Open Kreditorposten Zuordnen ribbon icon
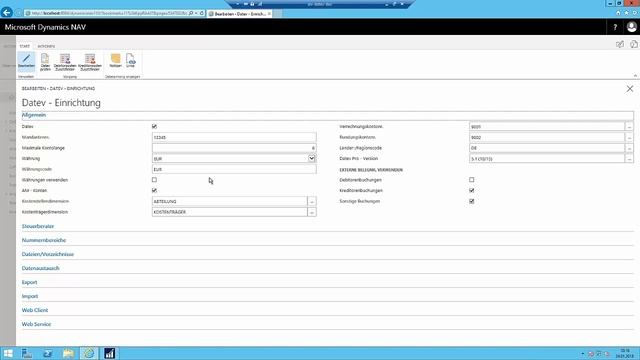This screenshot has height=360, width=640. pyautogui.click(x=90, y=62)
